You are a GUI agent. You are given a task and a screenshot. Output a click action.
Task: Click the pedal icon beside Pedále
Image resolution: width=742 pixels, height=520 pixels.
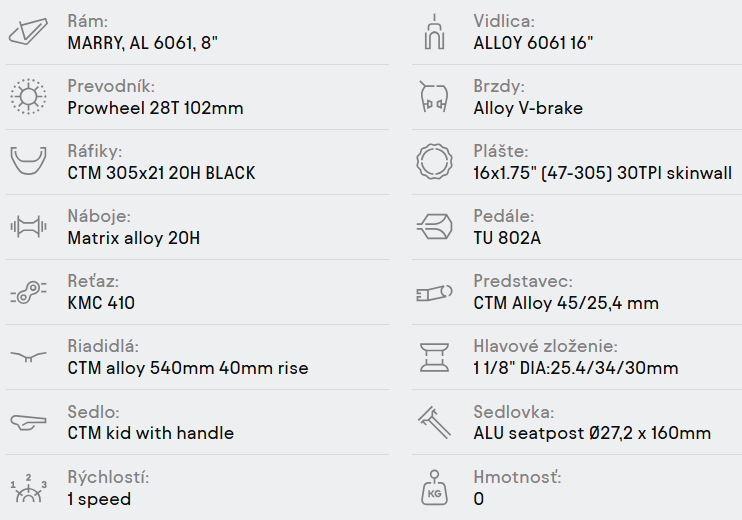point(434,227)
